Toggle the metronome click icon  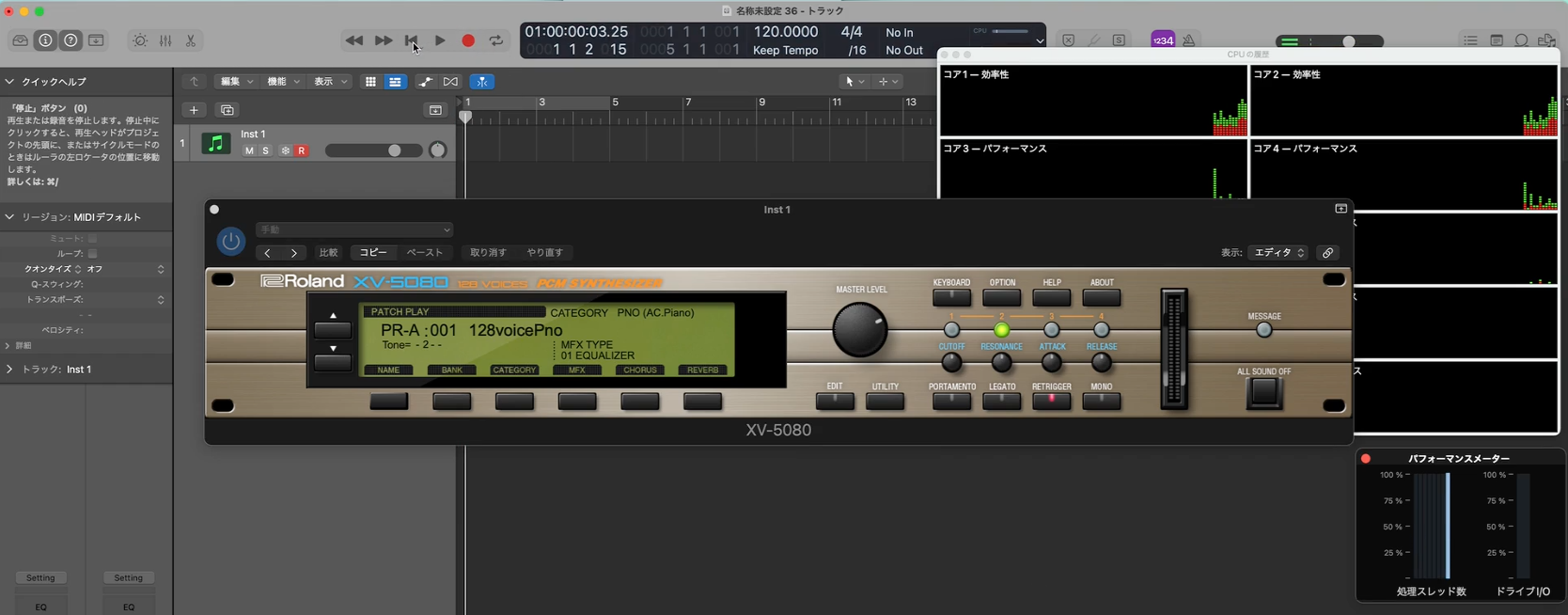[x=1189, y=40]
